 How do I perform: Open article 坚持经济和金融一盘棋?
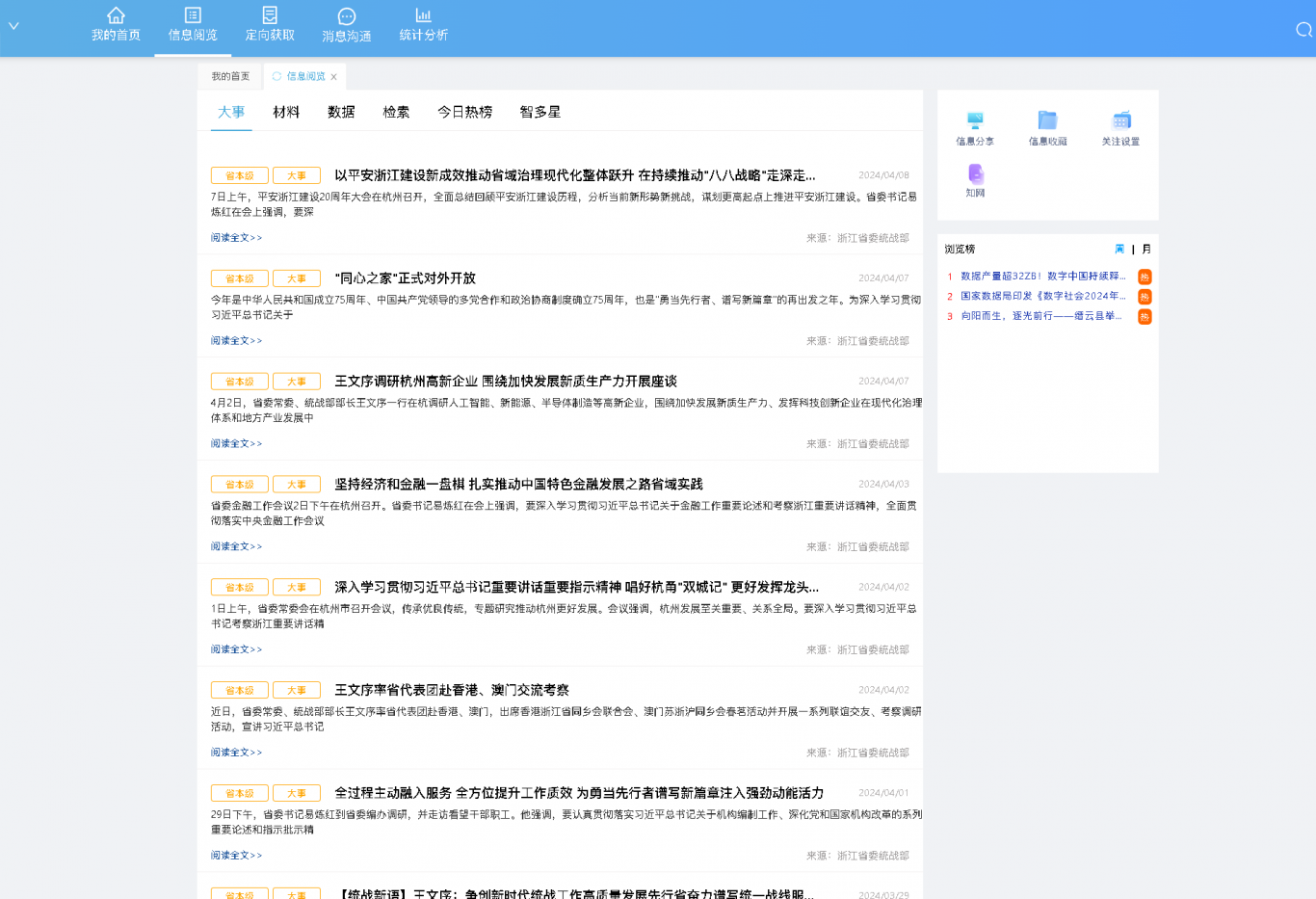pyautogui.click(x=518, y=485)
